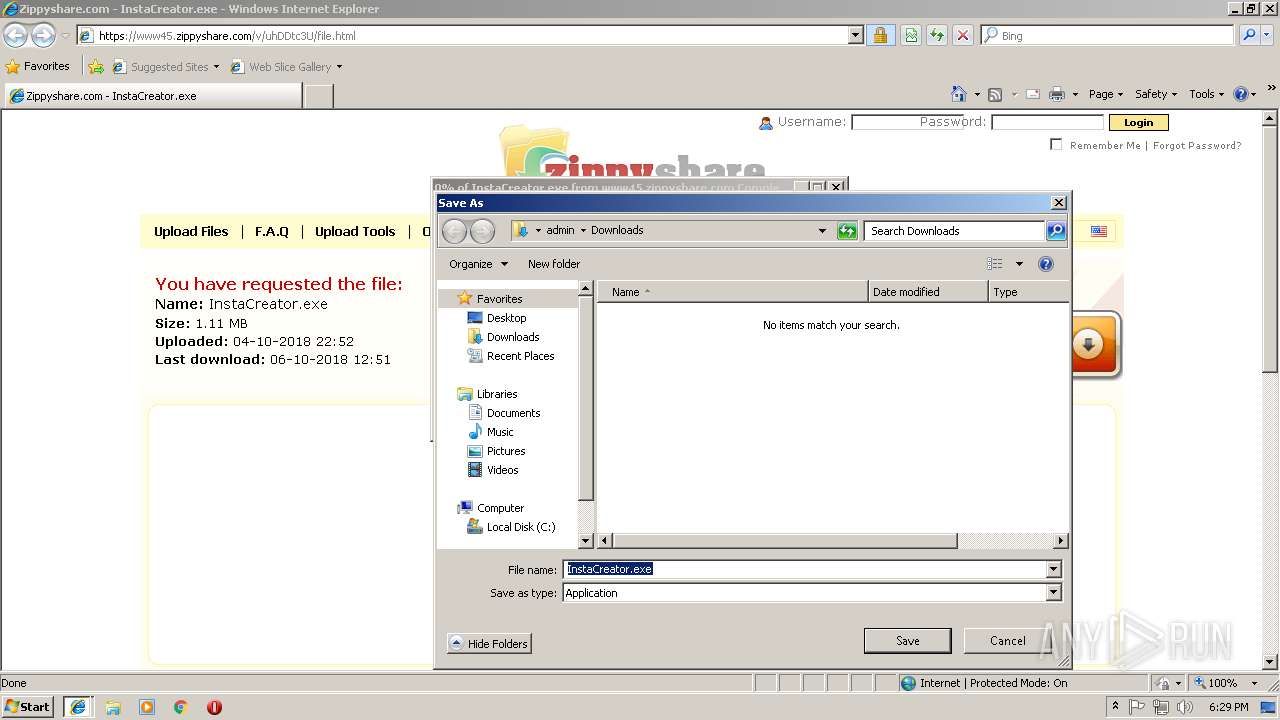Click the refresh page icon in address bar

click(936, 35)
